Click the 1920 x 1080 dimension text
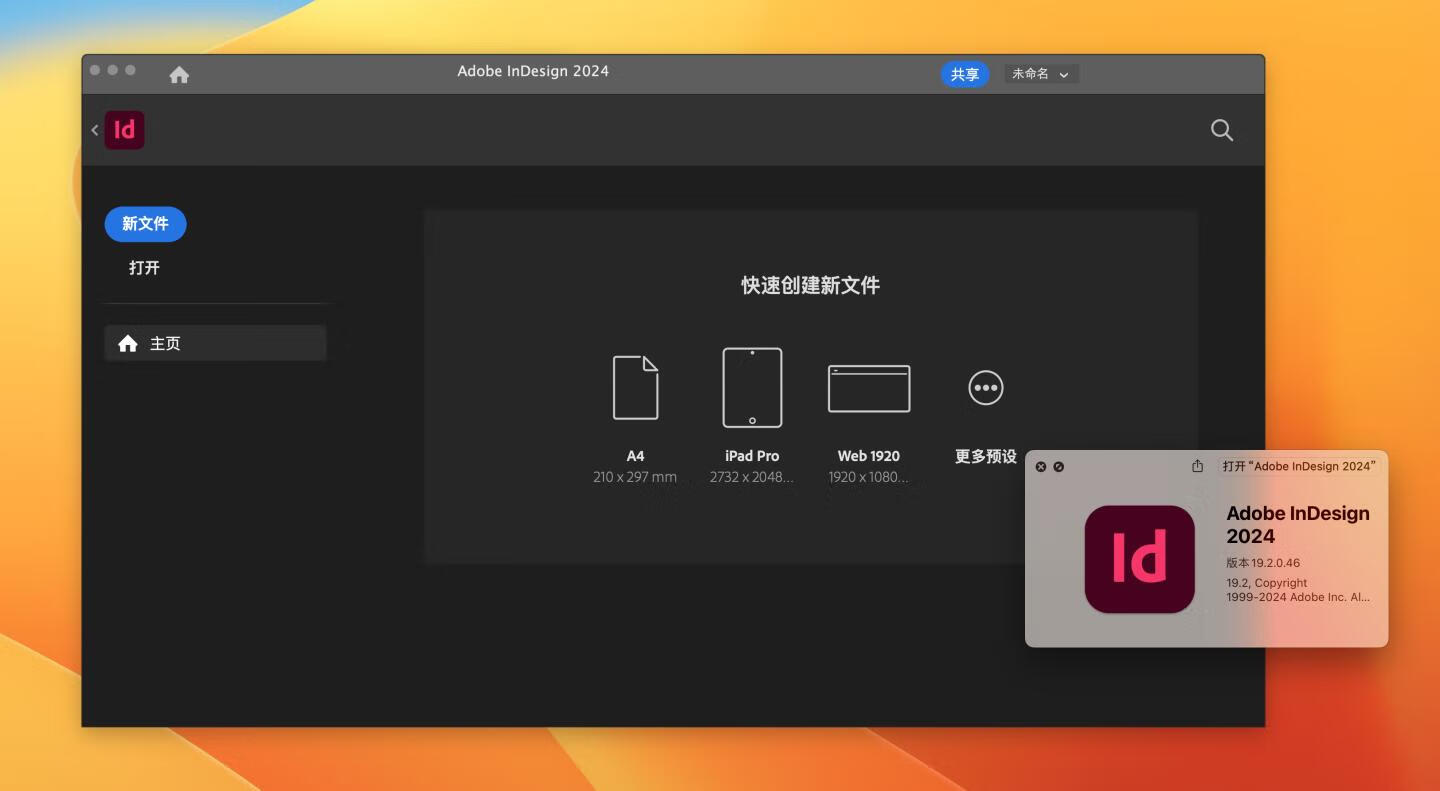This screenshot has height=791, width=1440. (869, 477)
